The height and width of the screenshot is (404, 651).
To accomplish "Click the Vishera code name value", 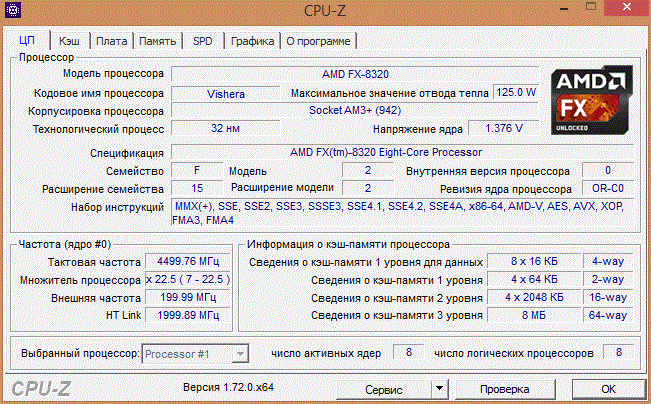I will click(x=225, y=94).
